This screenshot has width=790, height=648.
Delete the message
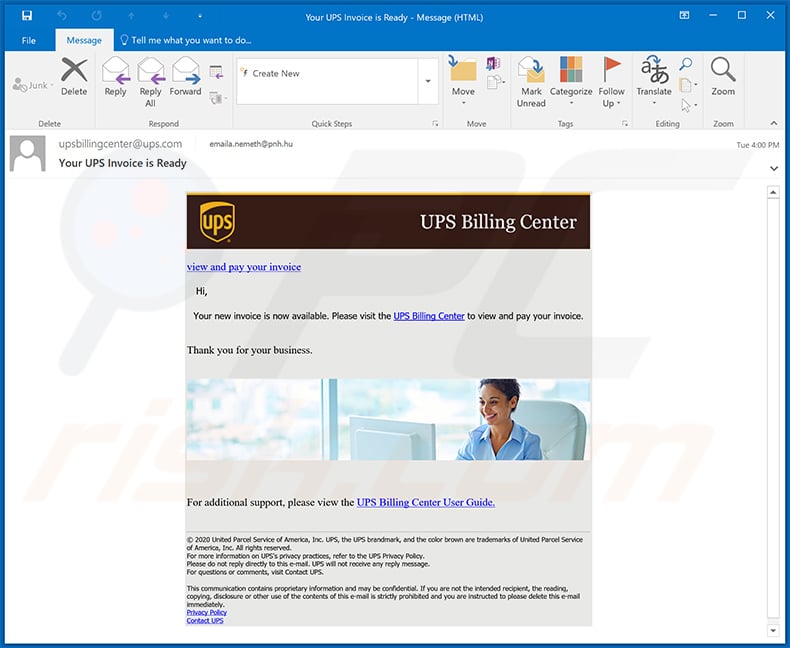click(x=74, y=76)
